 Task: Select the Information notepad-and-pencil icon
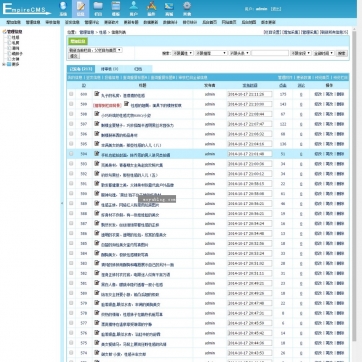click(x=81, y=6)
